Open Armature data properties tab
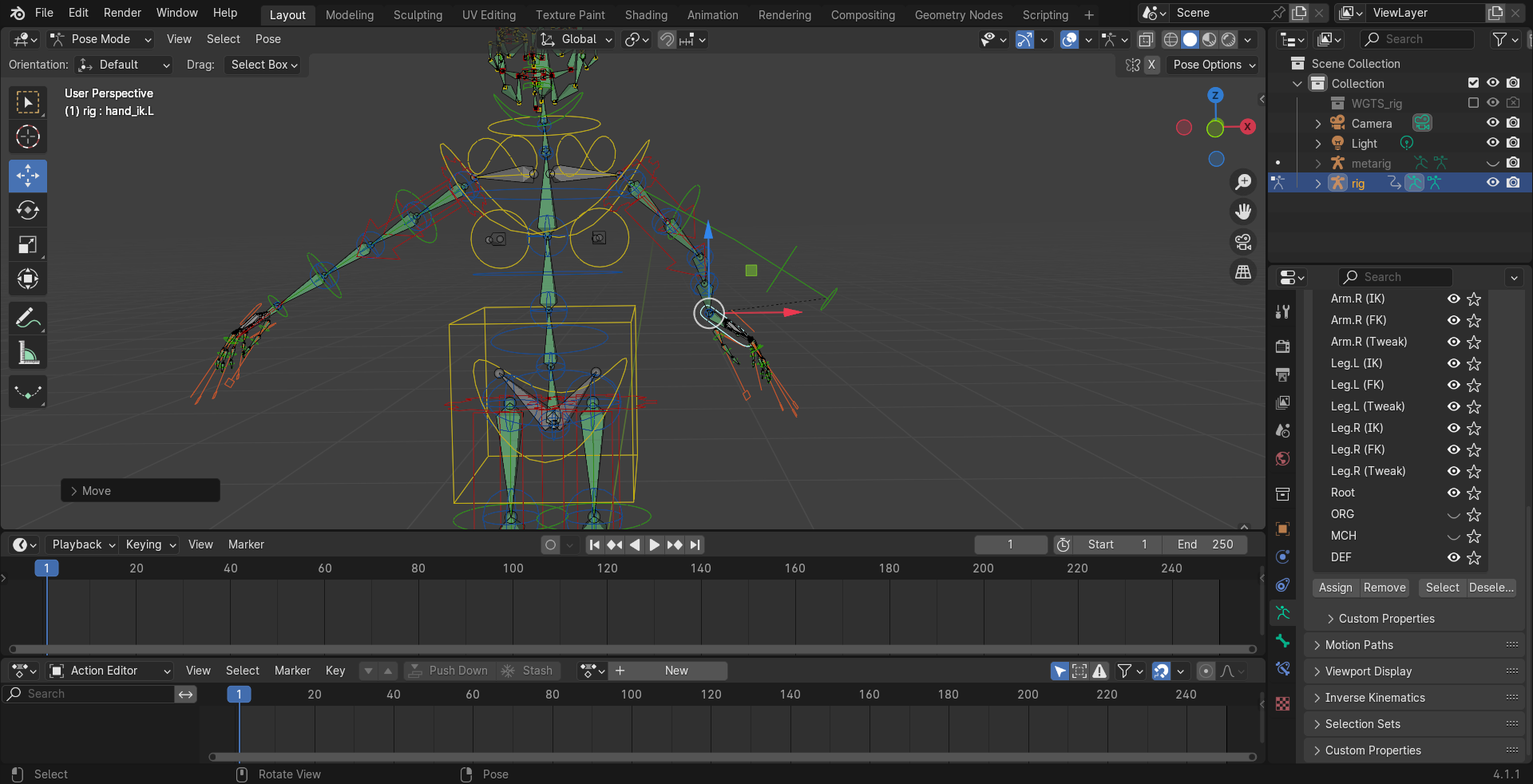 (x=1282, y=612)
